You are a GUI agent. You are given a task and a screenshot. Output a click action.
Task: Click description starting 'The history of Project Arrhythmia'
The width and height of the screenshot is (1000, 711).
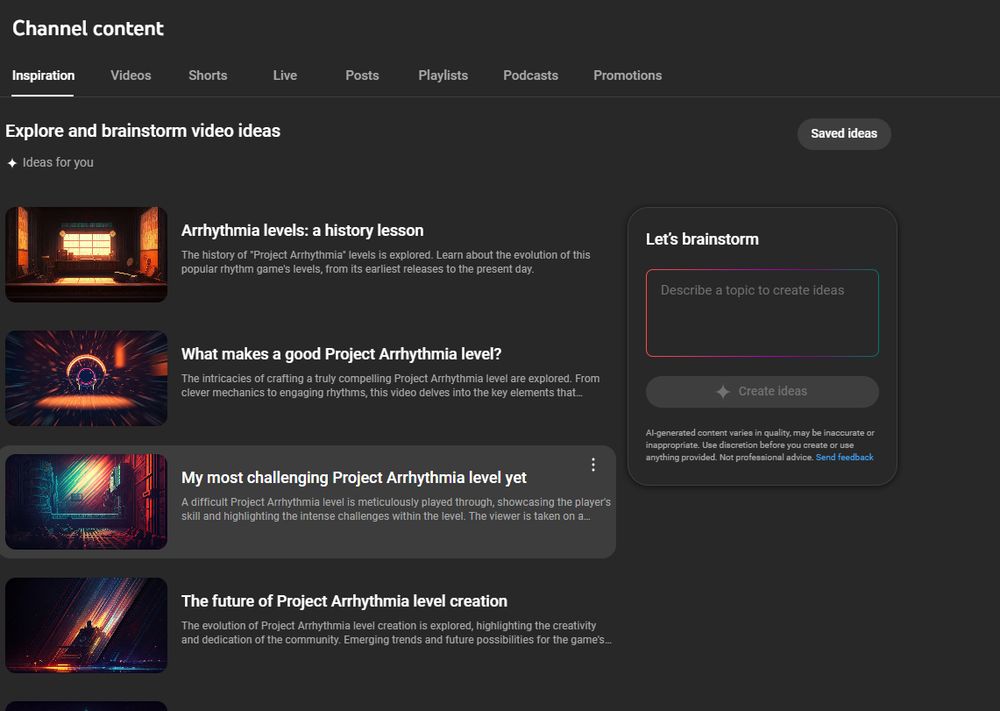pos(386,262)
